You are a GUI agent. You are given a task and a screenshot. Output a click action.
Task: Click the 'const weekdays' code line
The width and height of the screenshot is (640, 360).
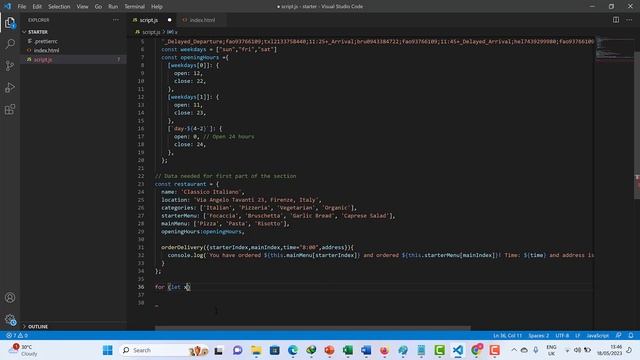pyautogui.click(x=219, y=49)
